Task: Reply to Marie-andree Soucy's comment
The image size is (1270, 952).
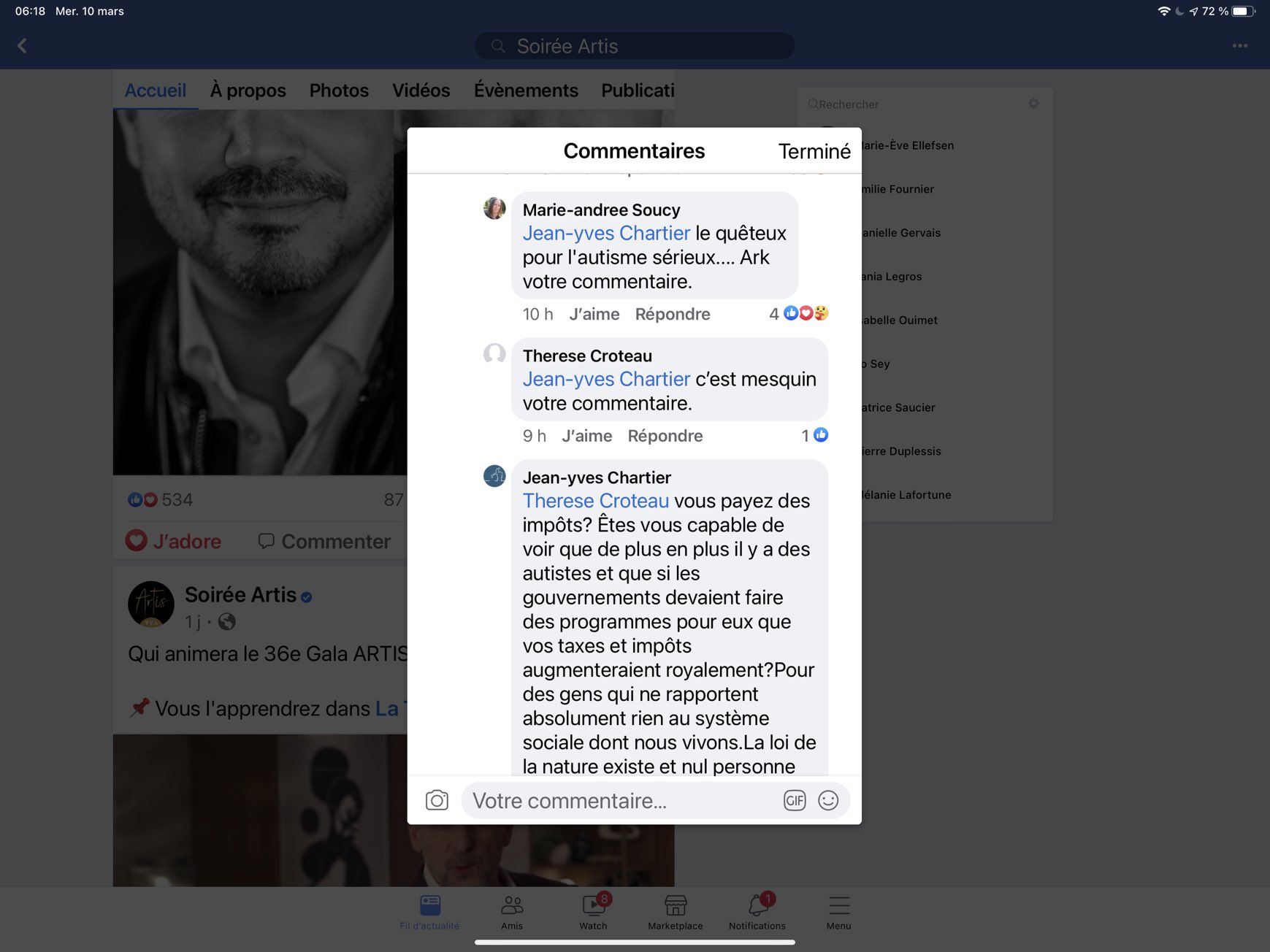Action: pyautogui.click(x=673, y=314)
